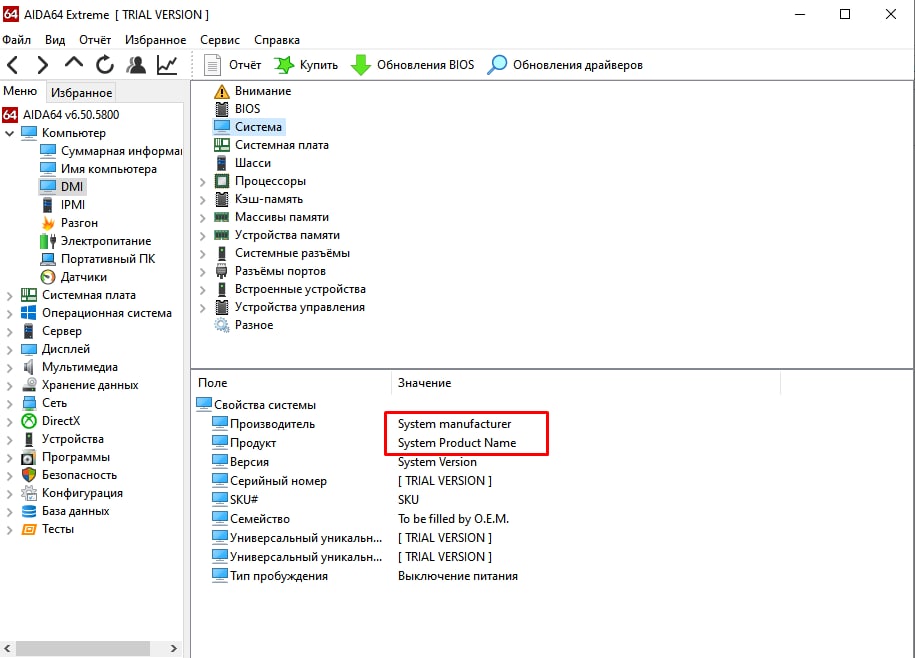This screenshot has width=915, height=658.
Task: Select Системные разъёмы entry
Action: point(282,253)
